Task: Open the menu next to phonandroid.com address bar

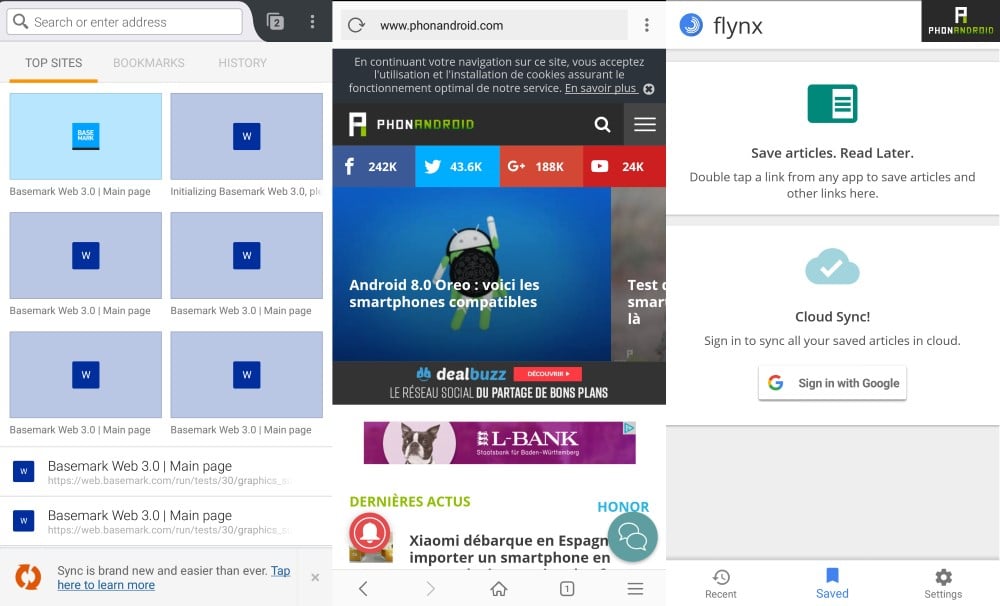Action: 647,24
